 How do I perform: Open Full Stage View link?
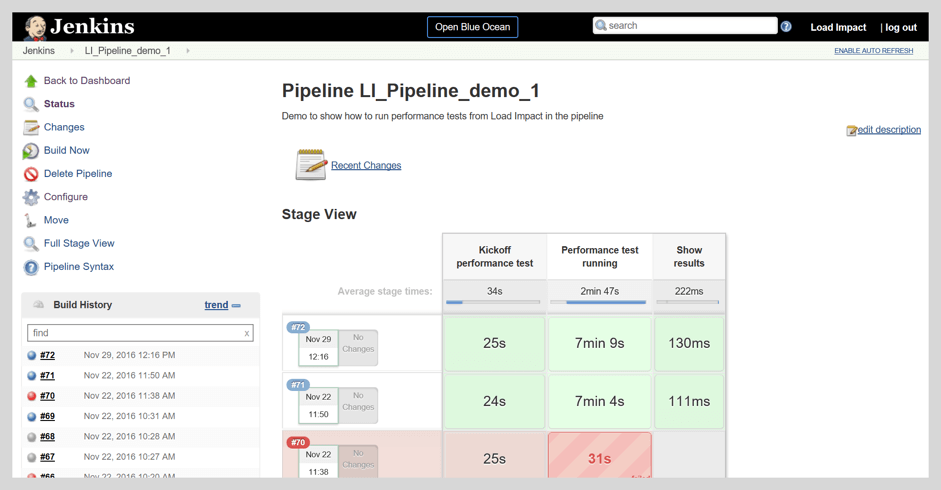pos(79,243)
